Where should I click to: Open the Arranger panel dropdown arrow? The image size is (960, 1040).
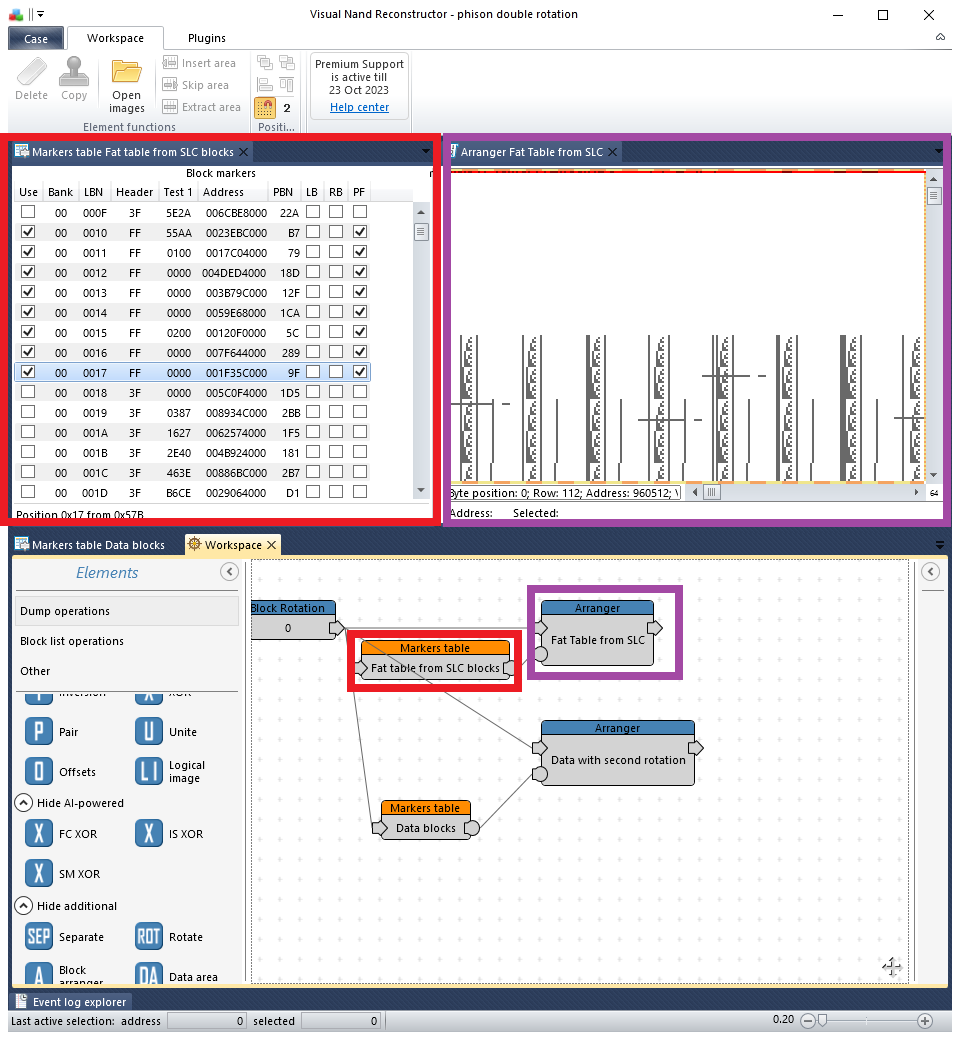click(938, 152)
